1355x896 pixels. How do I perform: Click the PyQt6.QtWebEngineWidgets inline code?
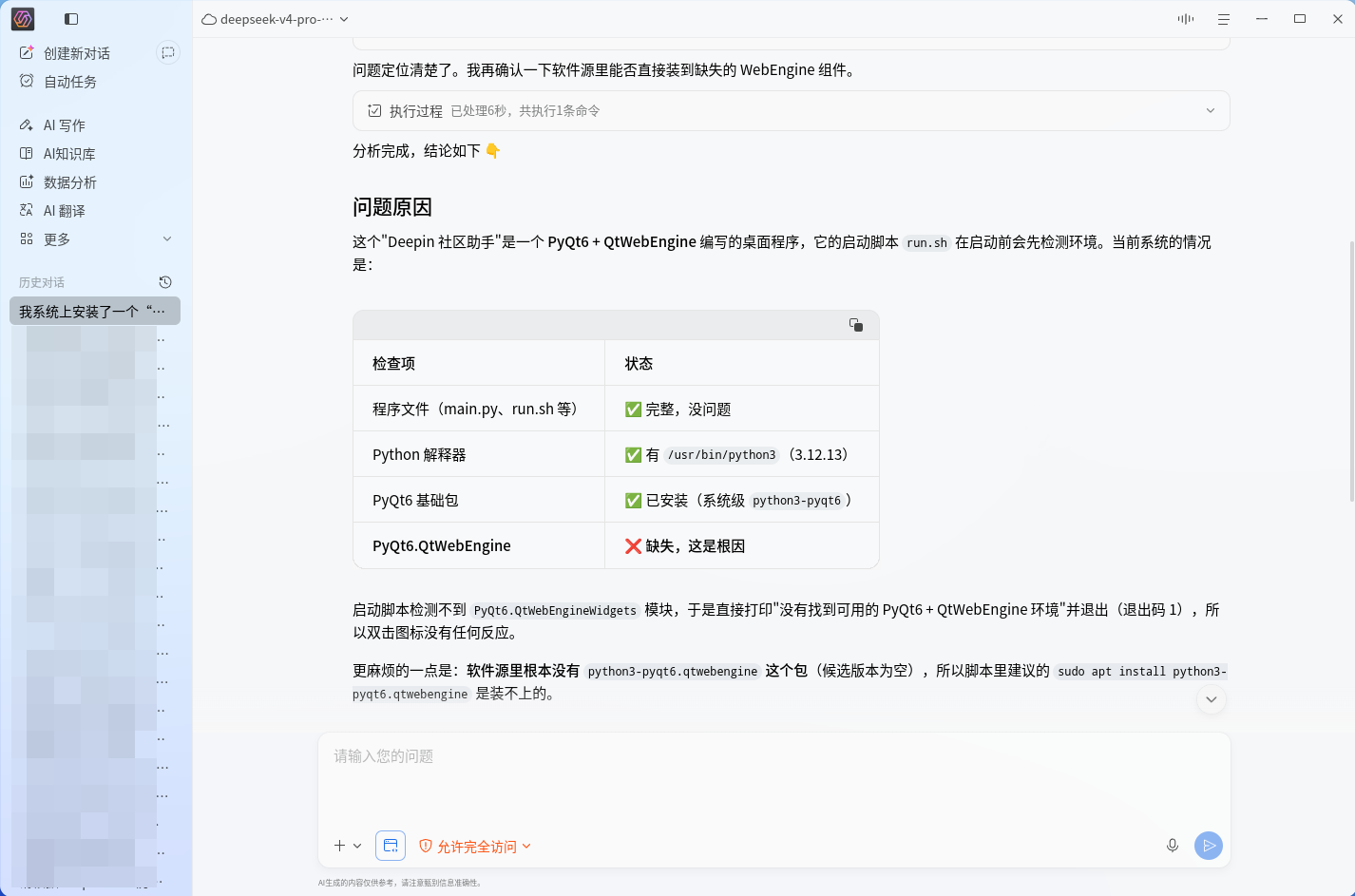click(x=555, y=611)
